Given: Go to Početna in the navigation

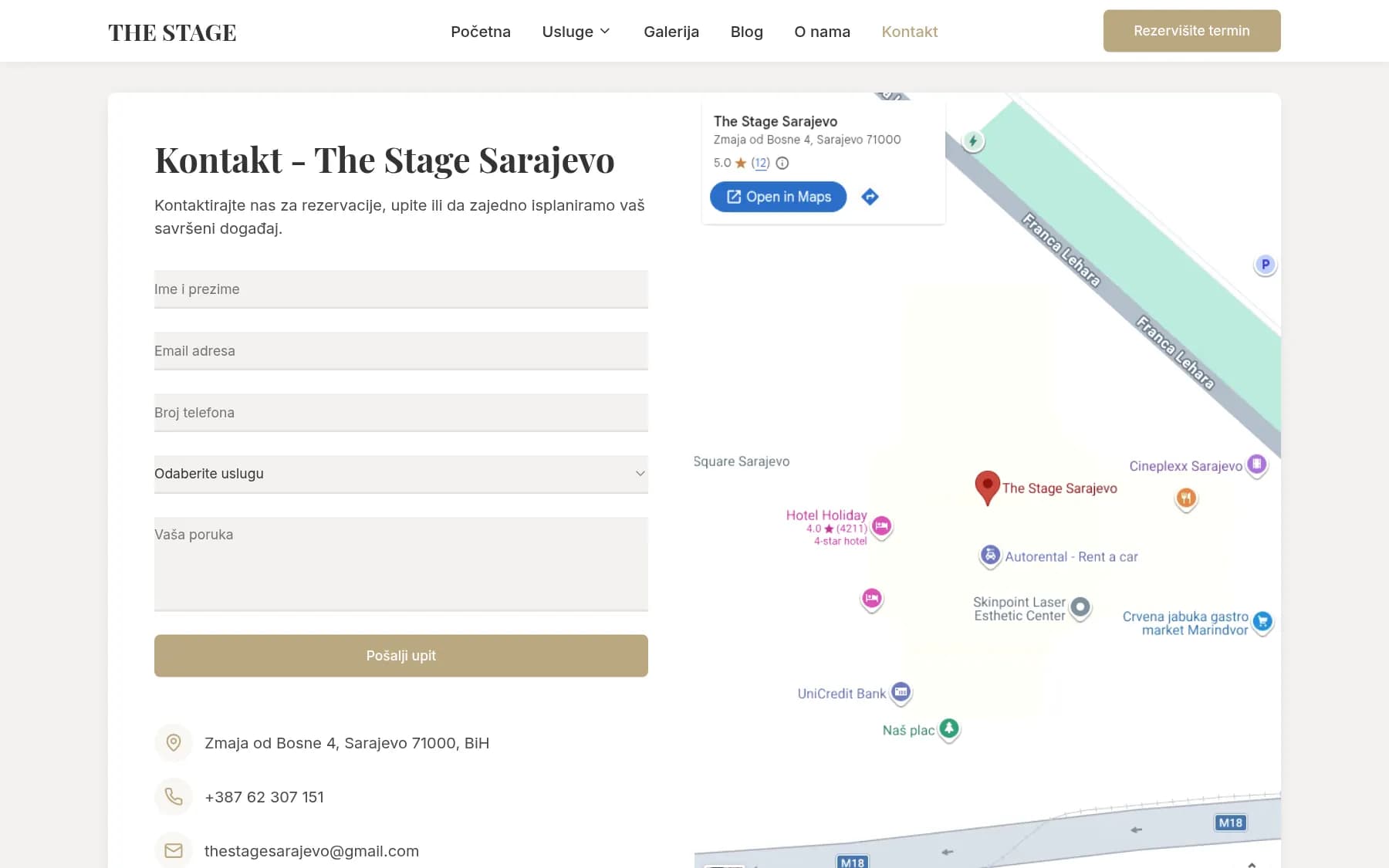Looking at the screenshot, I should (481, 32).
